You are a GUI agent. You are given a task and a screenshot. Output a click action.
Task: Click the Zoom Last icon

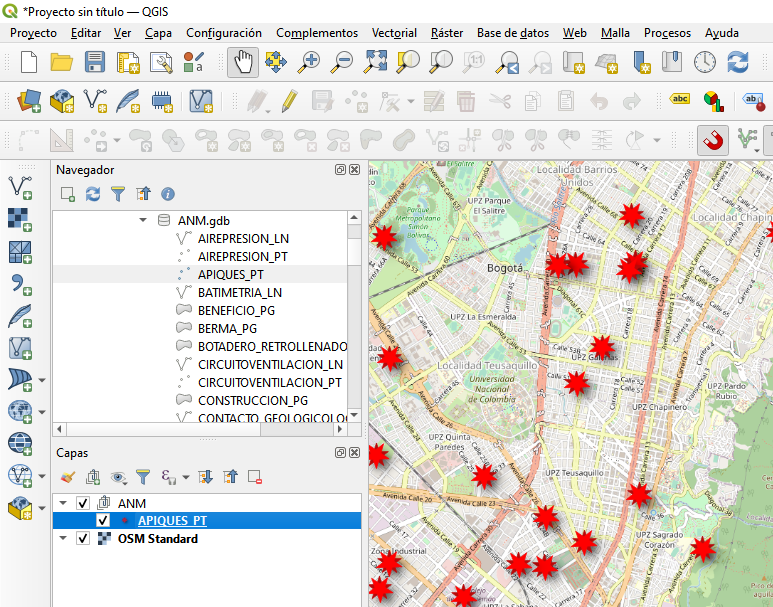click(507, 63)
